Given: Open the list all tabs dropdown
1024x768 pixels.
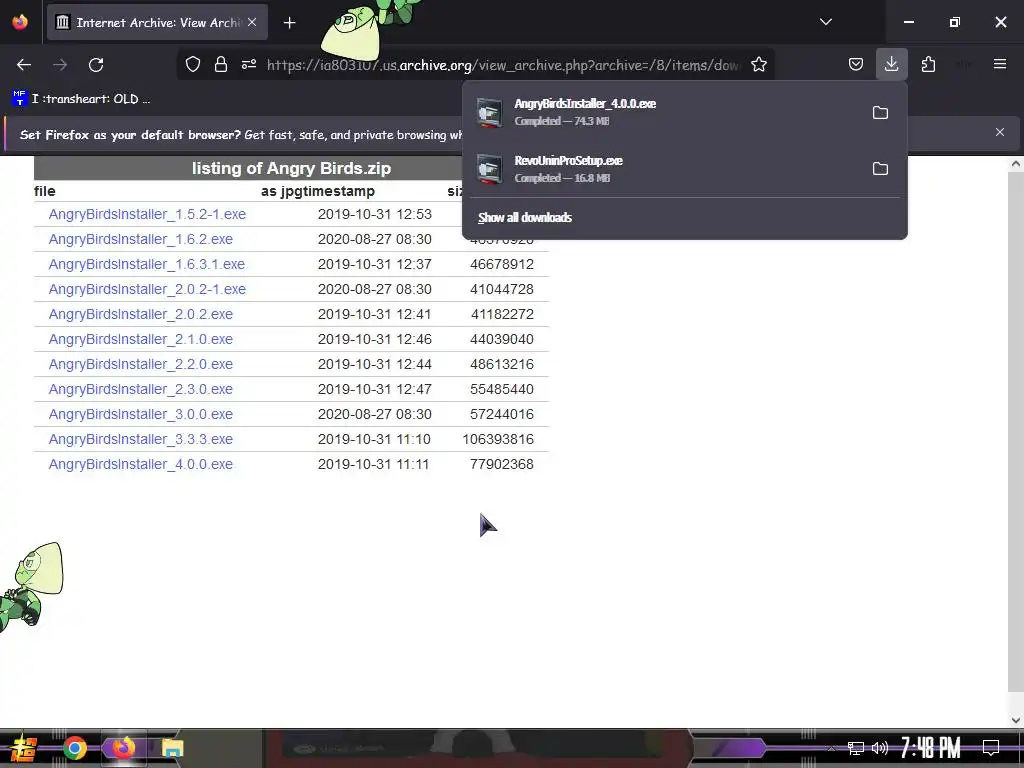Looking at the screenshot, I should coord(825,22).
